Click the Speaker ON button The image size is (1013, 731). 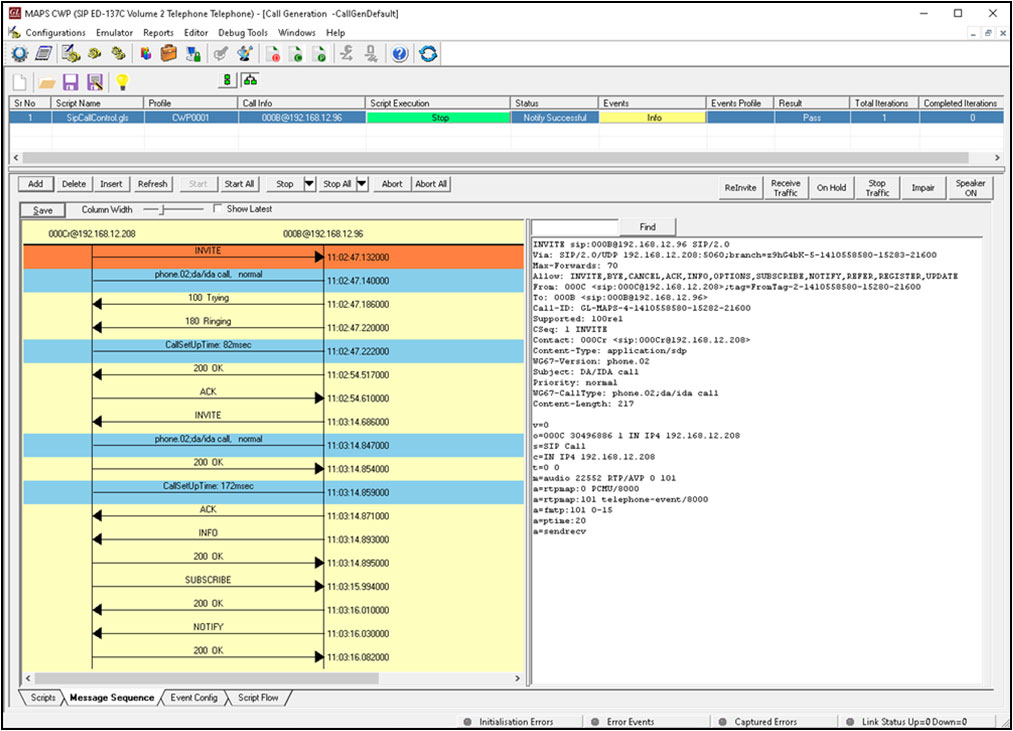click(970, 188)
